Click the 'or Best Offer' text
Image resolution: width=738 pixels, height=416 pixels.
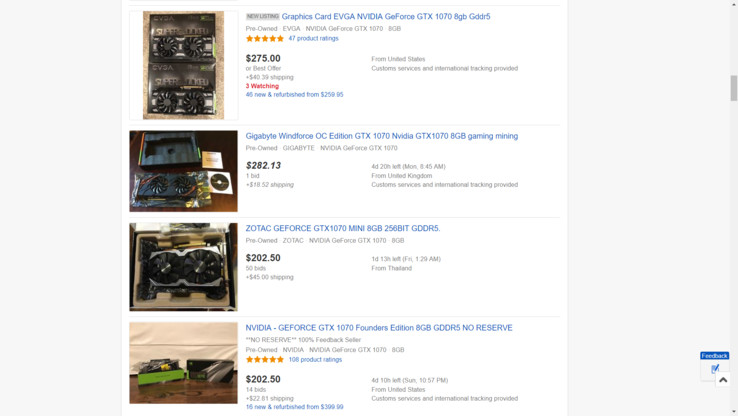coord(263,68)
